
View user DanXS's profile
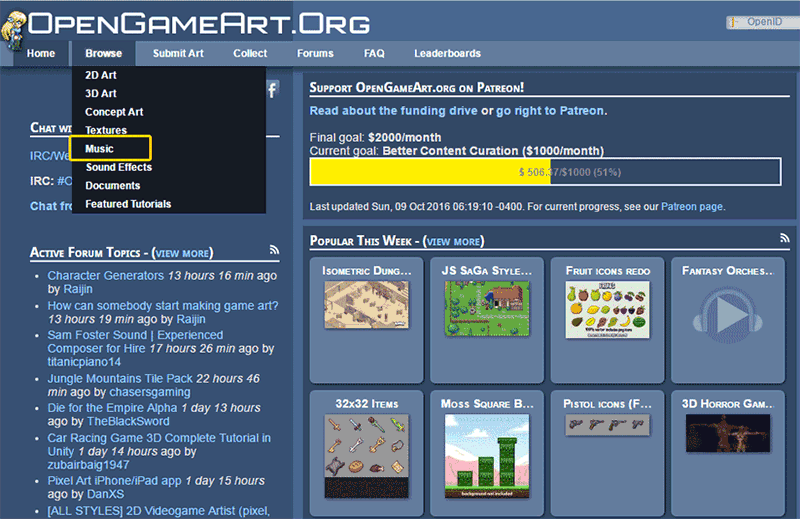coord(105,494)
